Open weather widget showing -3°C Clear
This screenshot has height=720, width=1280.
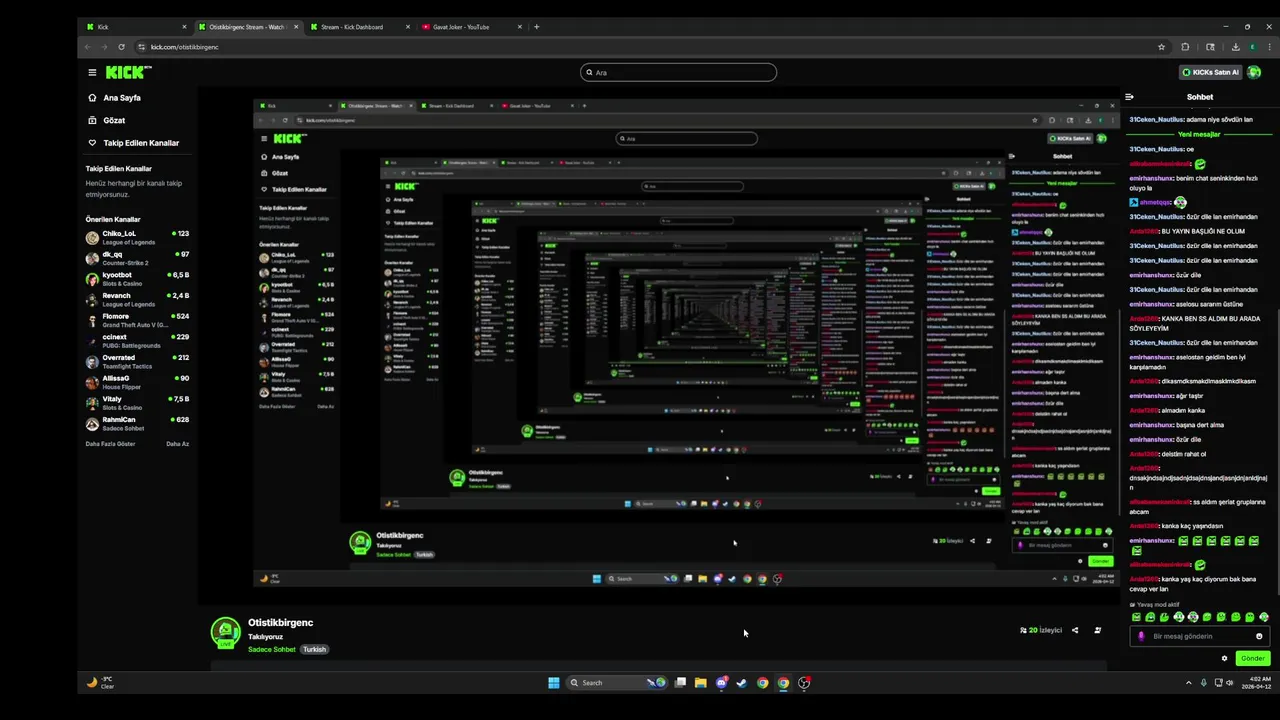[x=100, y=683]
